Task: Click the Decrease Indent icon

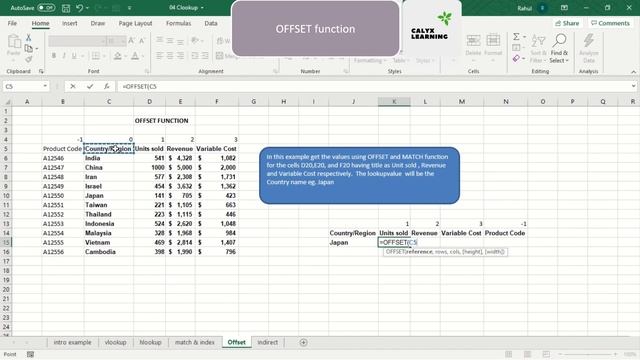Action: 195,56
